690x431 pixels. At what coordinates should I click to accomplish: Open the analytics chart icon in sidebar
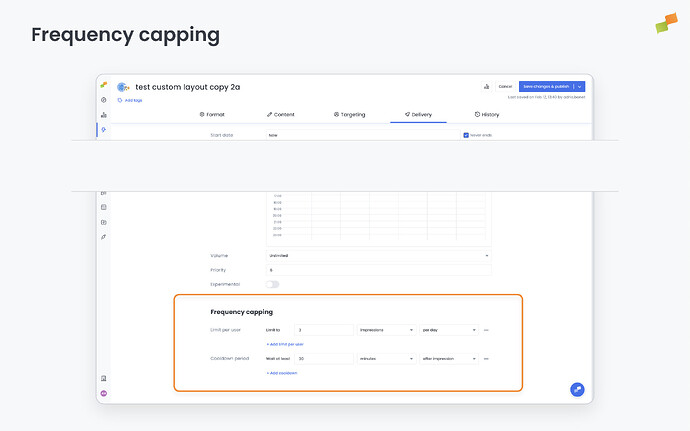click(x=103, y=115)
